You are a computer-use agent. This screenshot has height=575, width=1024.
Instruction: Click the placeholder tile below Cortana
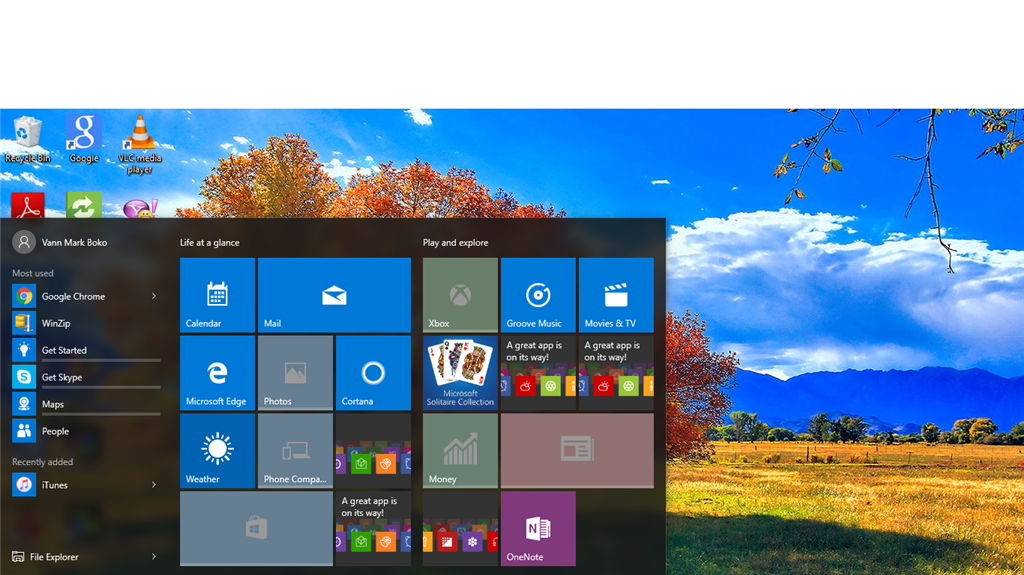(373, 451)
